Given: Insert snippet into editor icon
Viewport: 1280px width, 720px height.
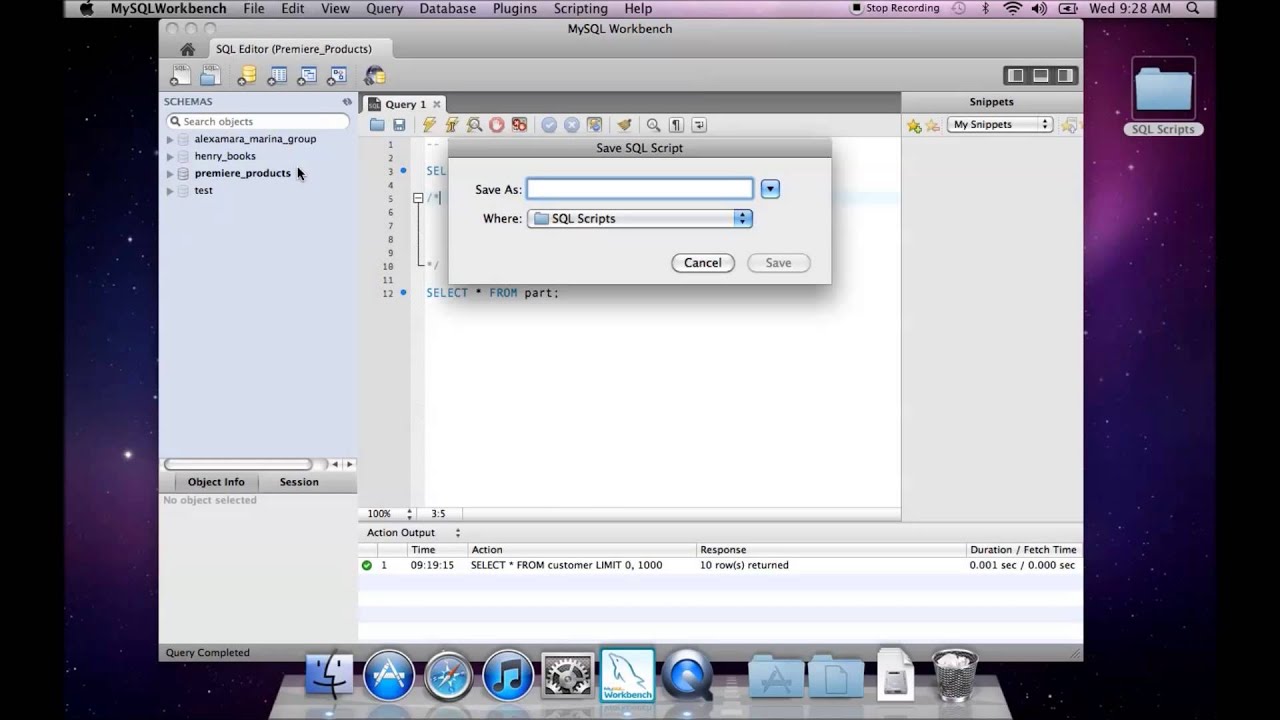Looking at the screenshot, I should (x=1069, y=125).
